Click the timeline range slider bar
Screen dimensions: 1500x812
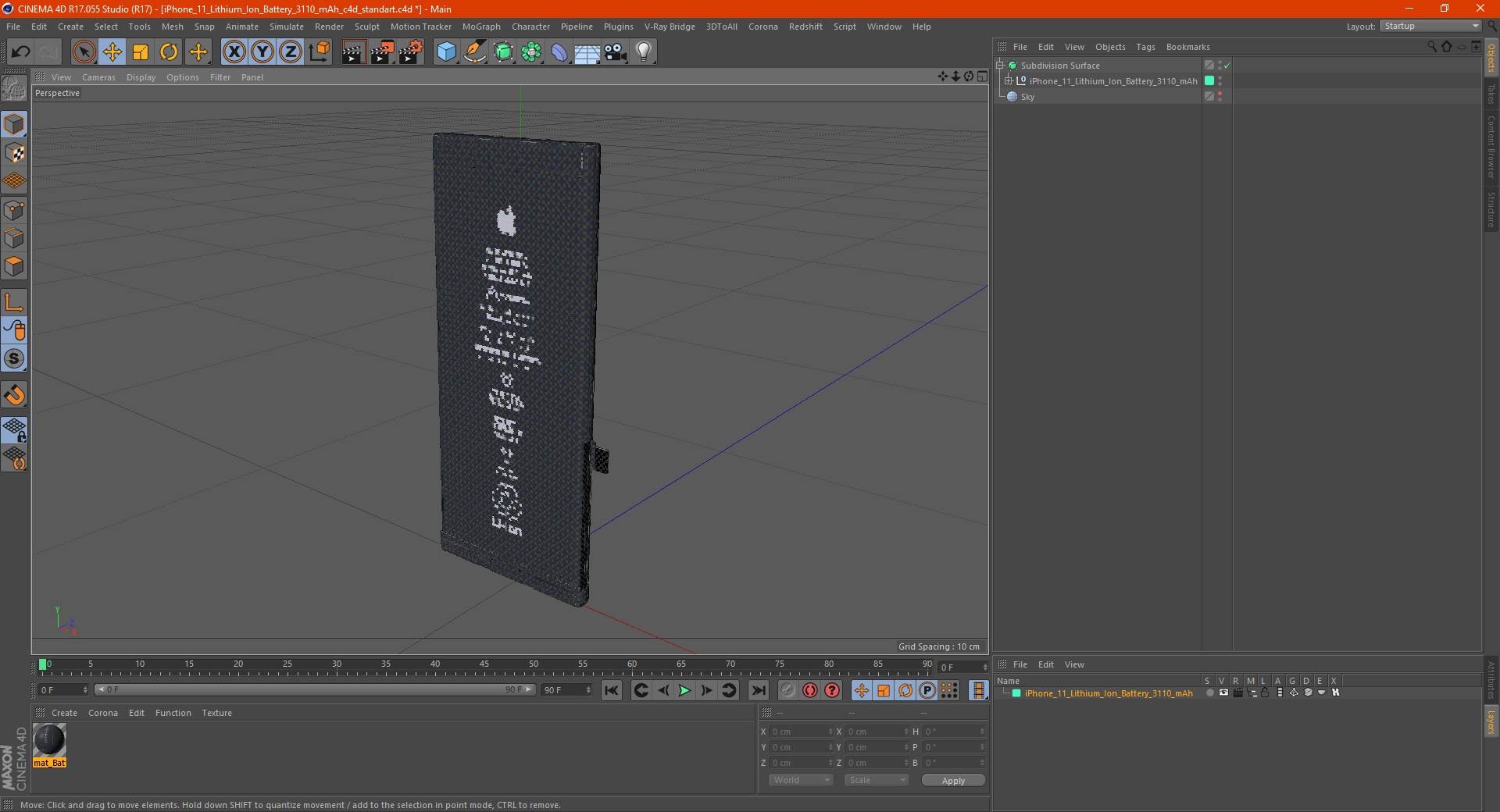(x=314, y=690)
